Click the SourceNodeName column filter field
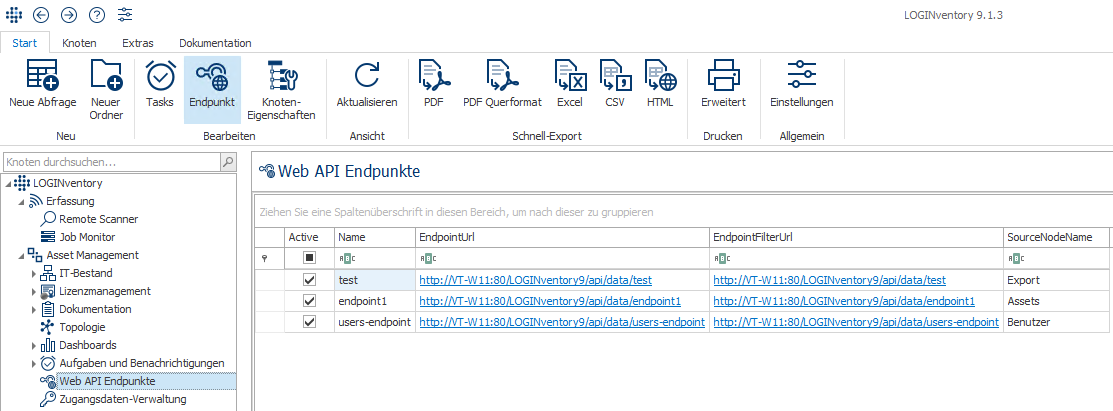Screen dimensions: 1113x411 1057,258
